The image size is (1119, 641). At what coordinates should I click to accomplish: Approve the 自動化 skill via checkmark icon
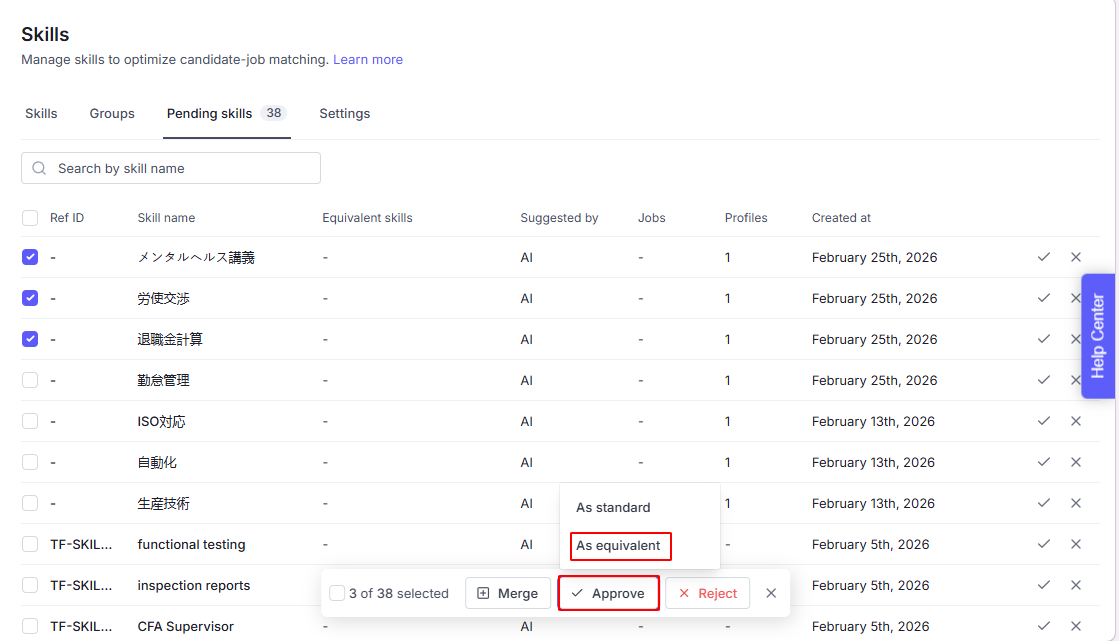(x=1043, y=462)
